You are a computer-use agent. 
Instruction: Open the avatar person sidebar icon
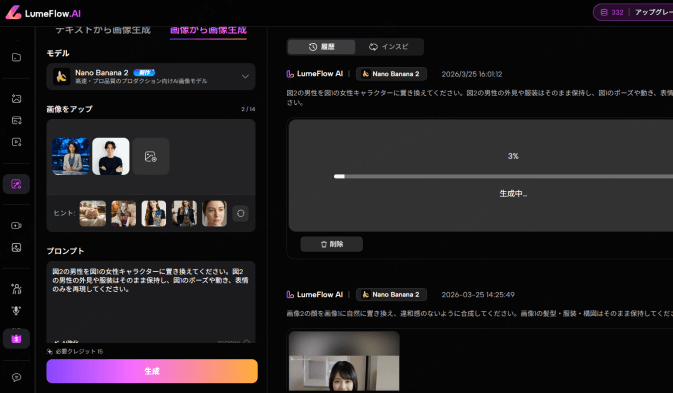(x=16, y=289)
